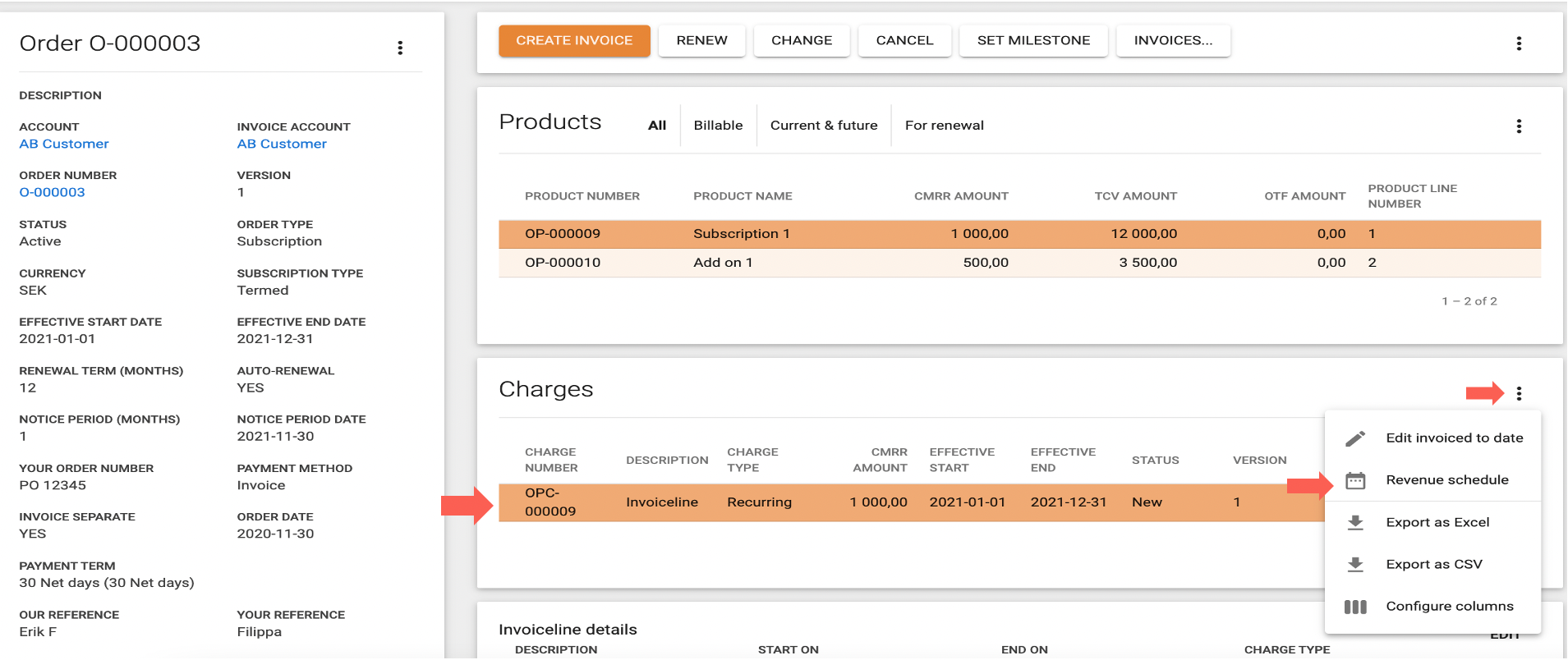
Task: Click the Set Milestone button
Action: (1033, 41)
